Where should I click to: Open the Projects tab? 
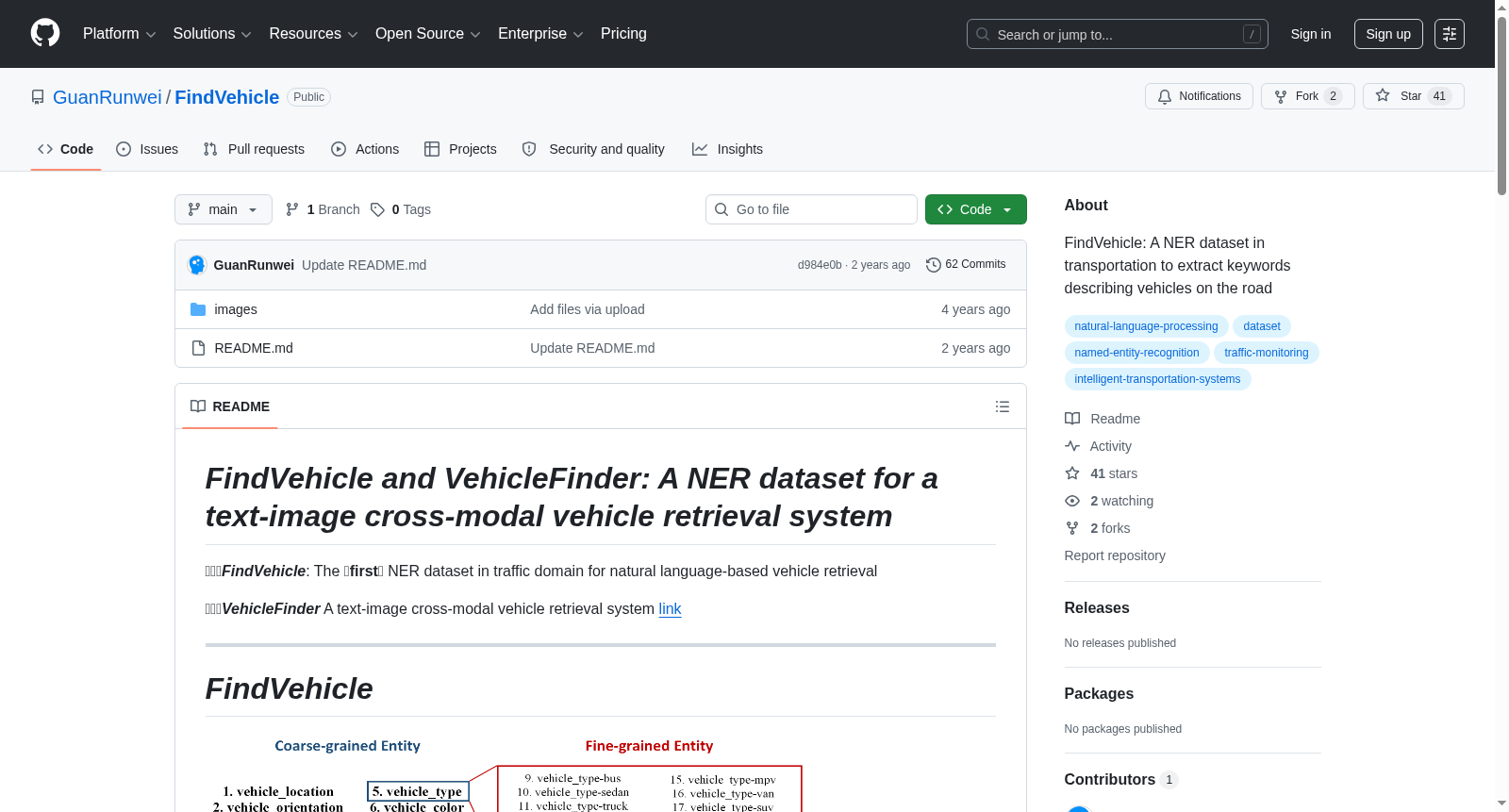point(460,149)
